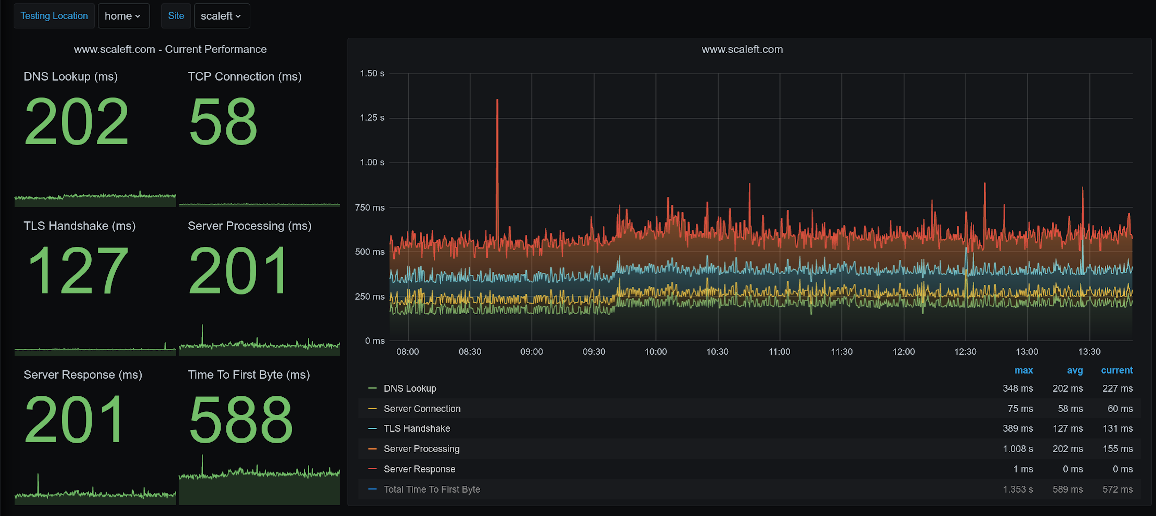Click the cyan TLS Handshake legend color line
The height and width of the screenshot is (516, 1156).
pos(372,428)
